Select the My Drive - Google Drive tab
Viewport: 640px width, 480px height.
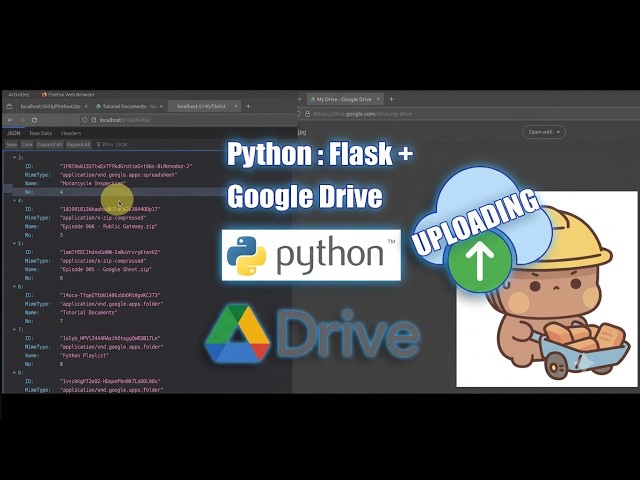click(x=345, y=99)
